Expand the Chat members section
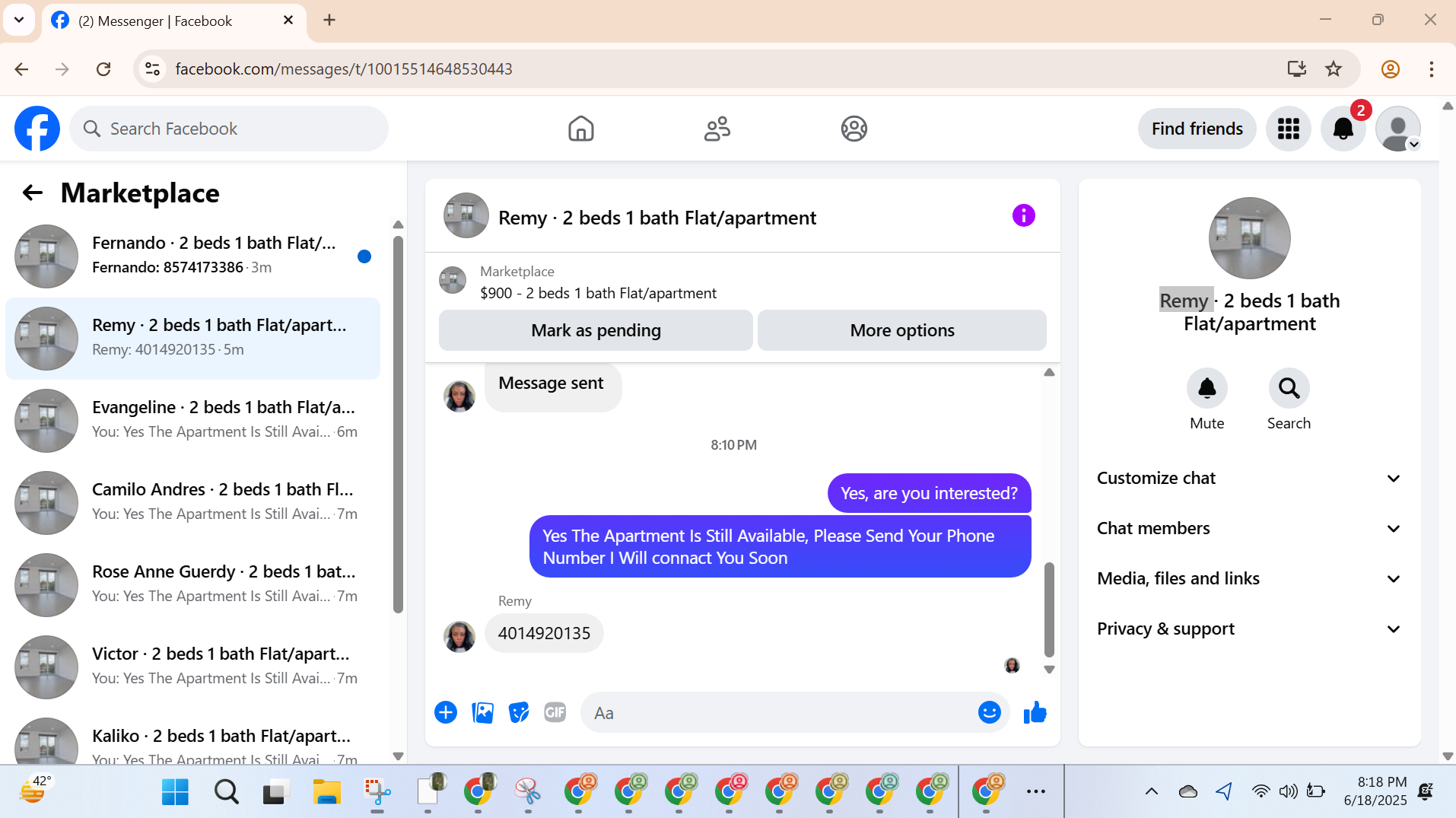 point(1249,528)
